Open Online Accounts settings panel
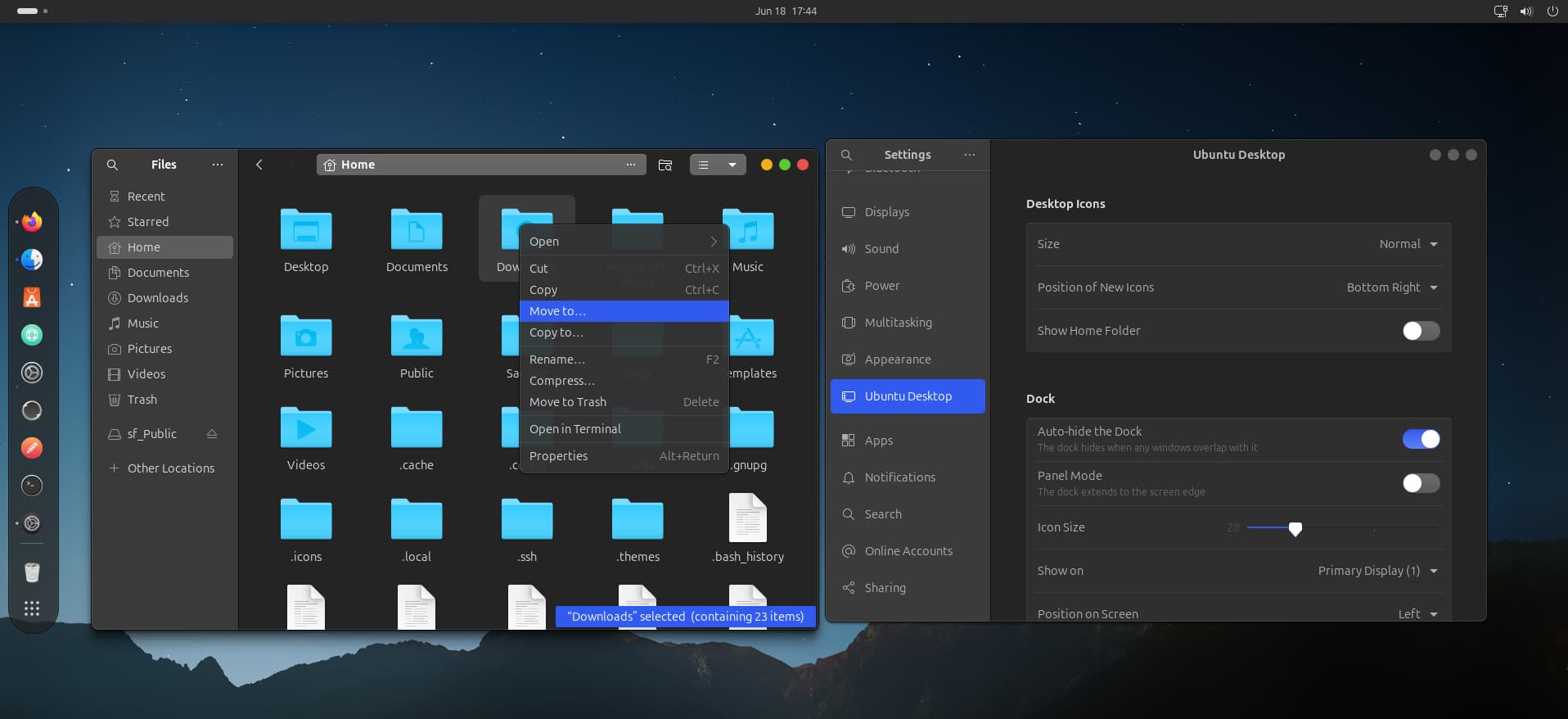Viewport: 1568px width, 719px height. 908,551
